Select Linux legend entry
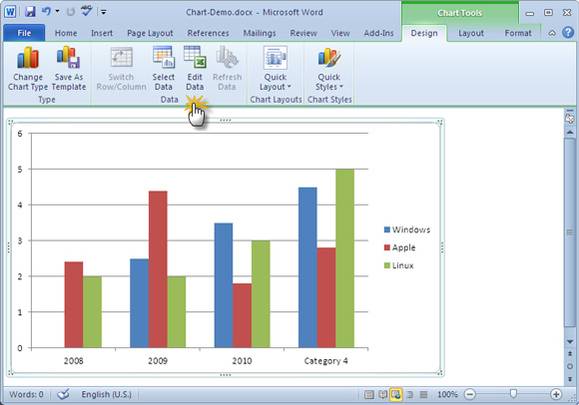579x405 pixels. pos(399,265)
